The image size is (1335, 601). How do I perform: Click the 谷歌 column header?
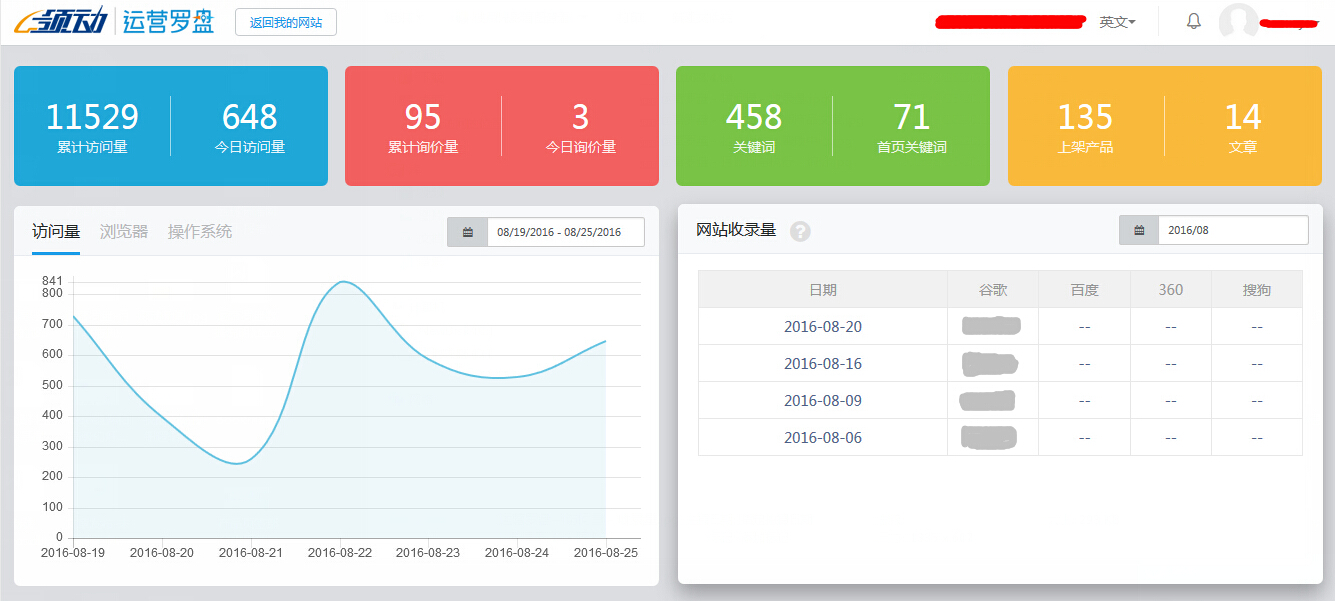coord(993,289)
